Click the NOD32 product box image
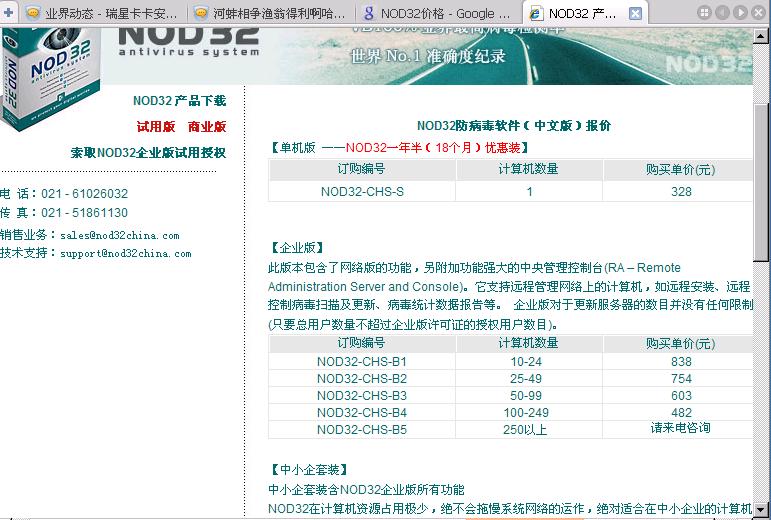Image resolution: width=771 pixels, height=520 pixels. [x=49, y=78]
